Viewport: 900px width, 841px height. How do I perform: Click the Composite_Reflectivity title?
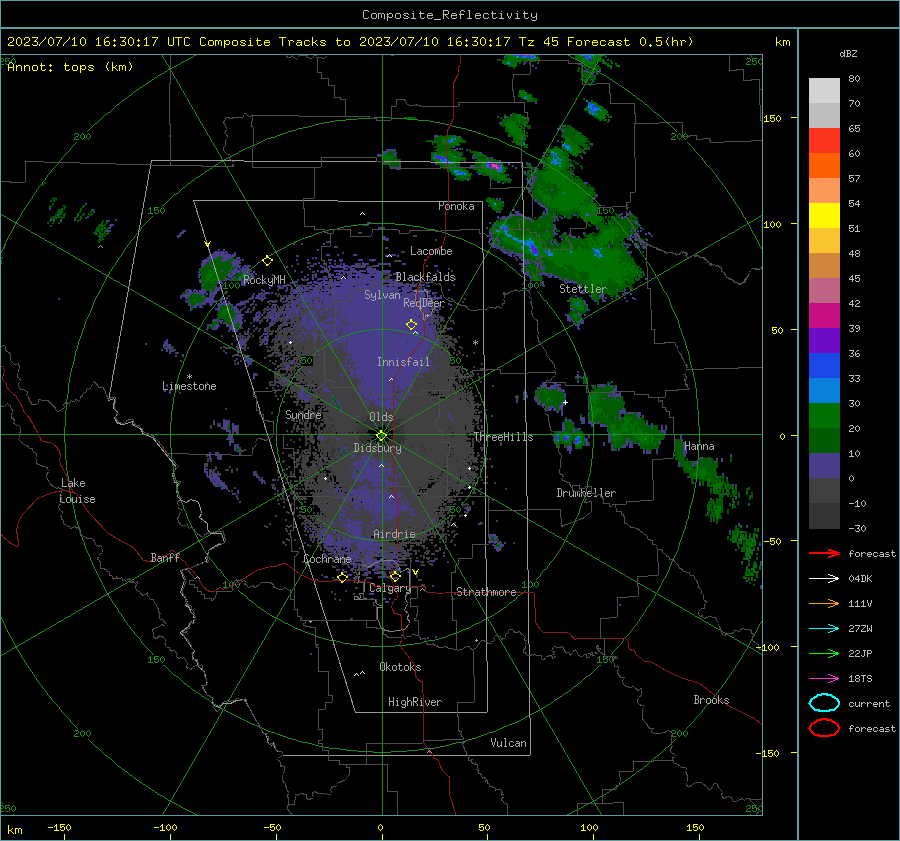tap(450, 15)
